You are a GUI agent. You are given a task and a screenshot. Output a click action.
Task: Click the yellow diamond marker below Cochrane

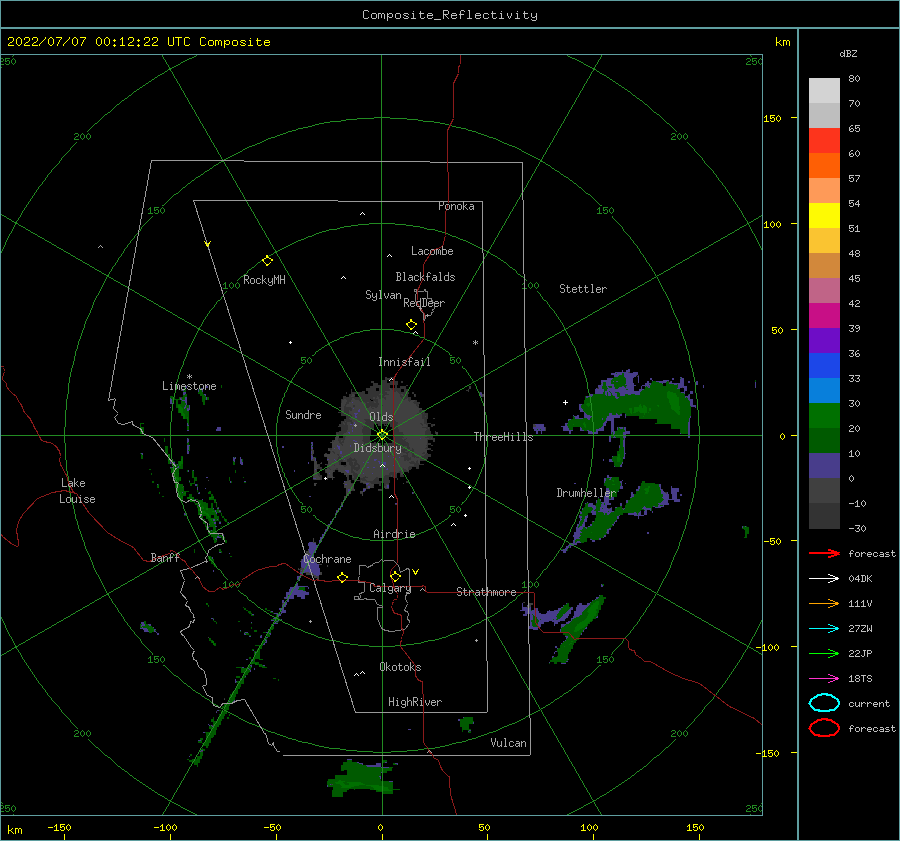[343, 578]
